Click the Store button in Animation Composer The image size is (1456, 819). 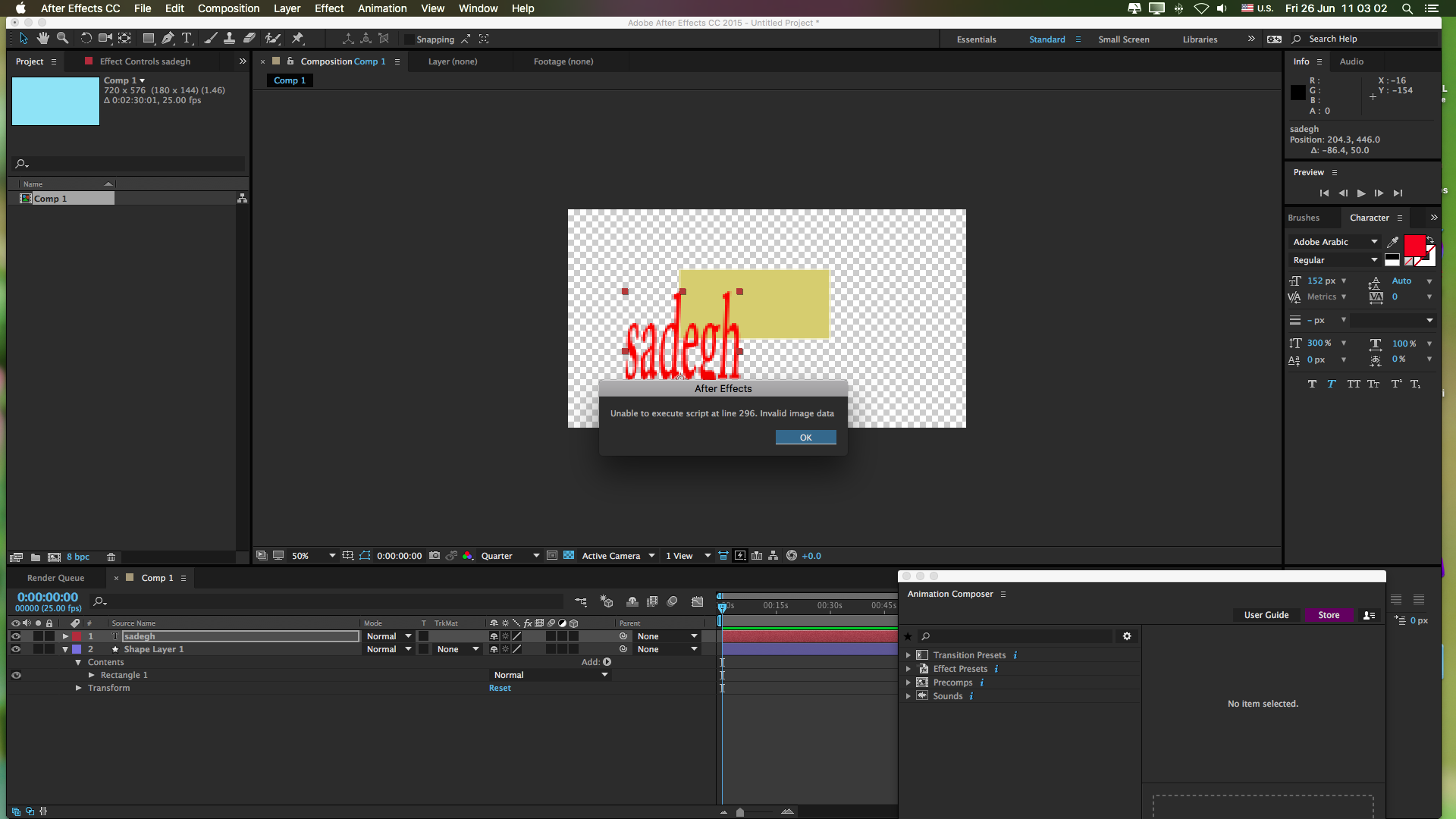click(1328, 614)
